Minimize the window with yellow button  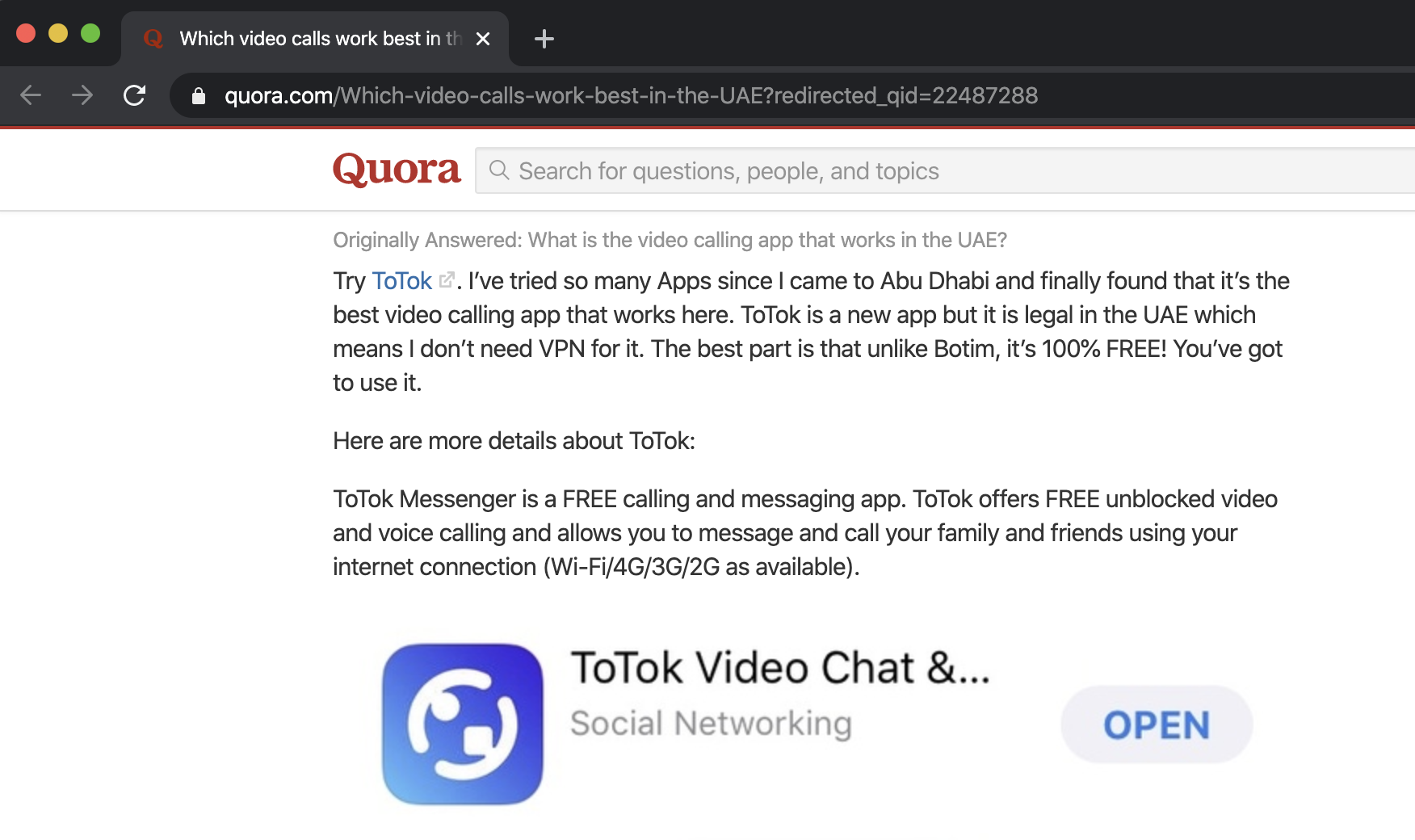tap(58, 33)
